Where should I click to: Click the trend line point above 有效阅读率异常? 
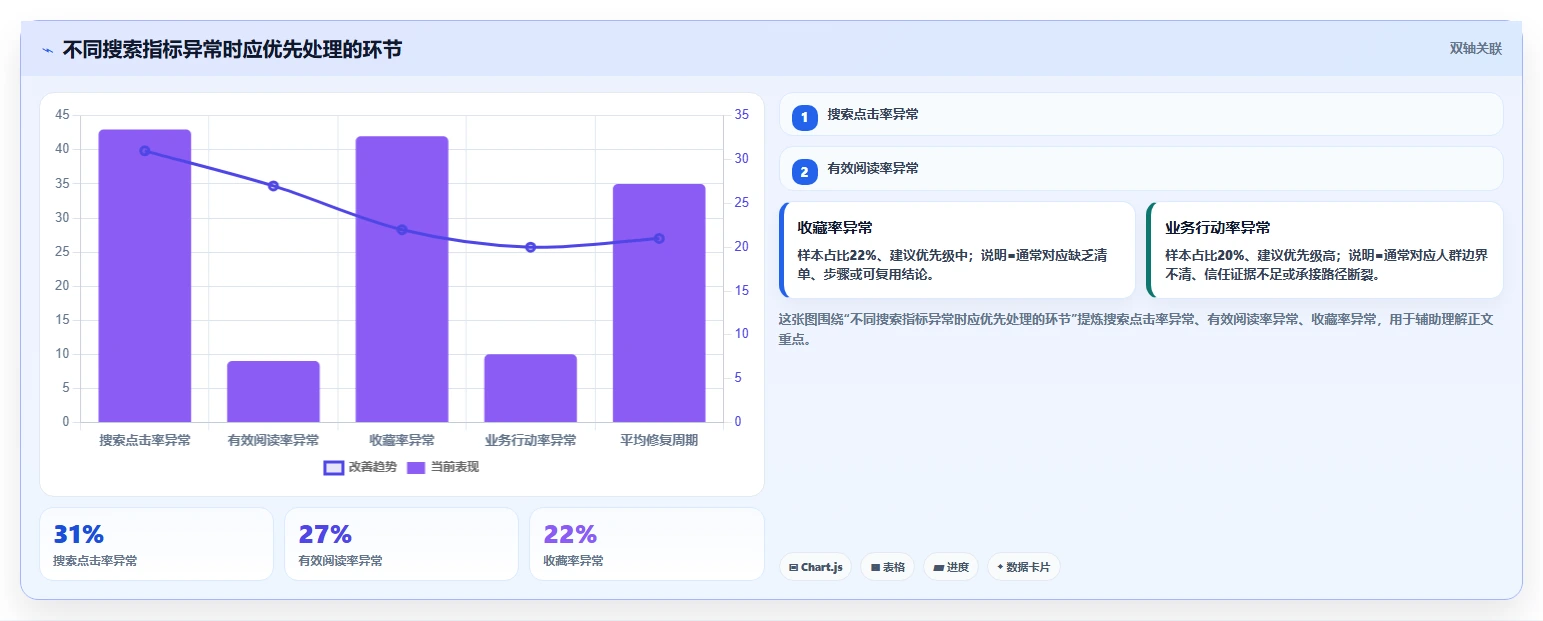coord(273,186)
